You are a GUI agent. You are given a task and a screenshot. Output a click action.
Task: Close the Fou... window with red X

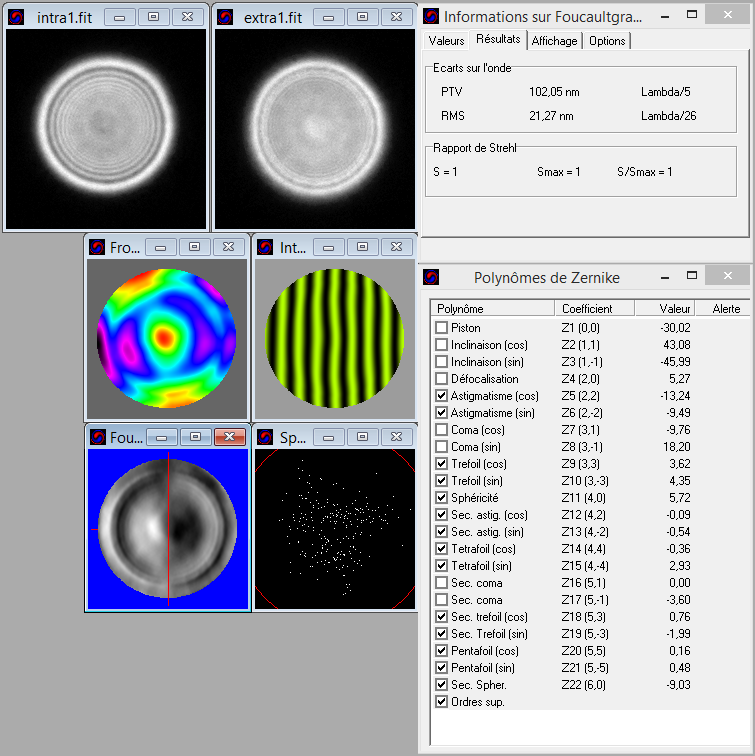coord(229,437)
